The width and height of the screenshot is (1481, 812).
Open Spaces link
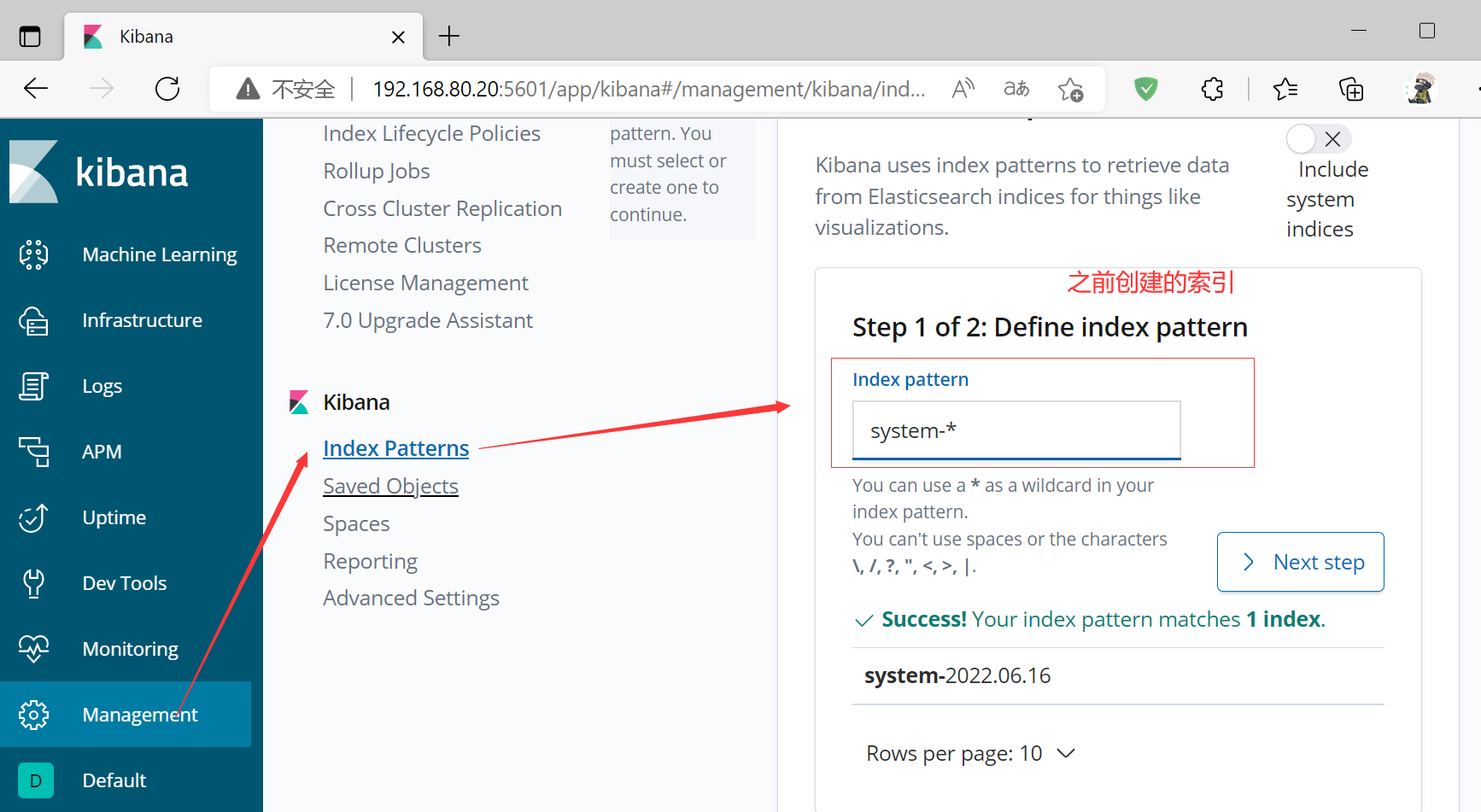click(356, 523)
